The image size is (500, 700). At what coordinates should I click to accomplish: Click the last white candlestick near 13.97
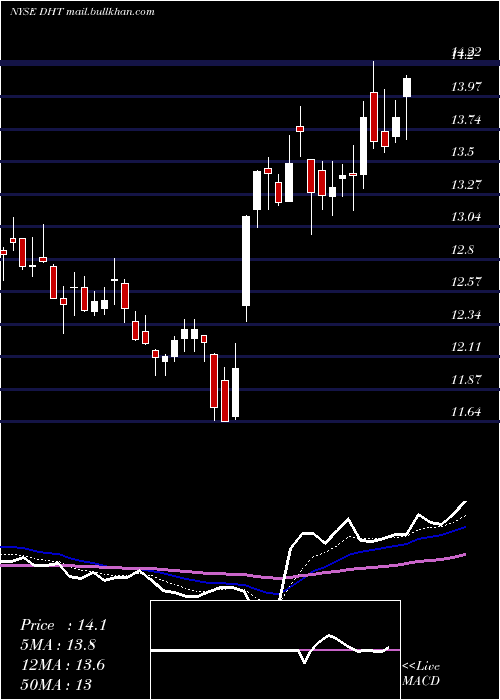407,87
